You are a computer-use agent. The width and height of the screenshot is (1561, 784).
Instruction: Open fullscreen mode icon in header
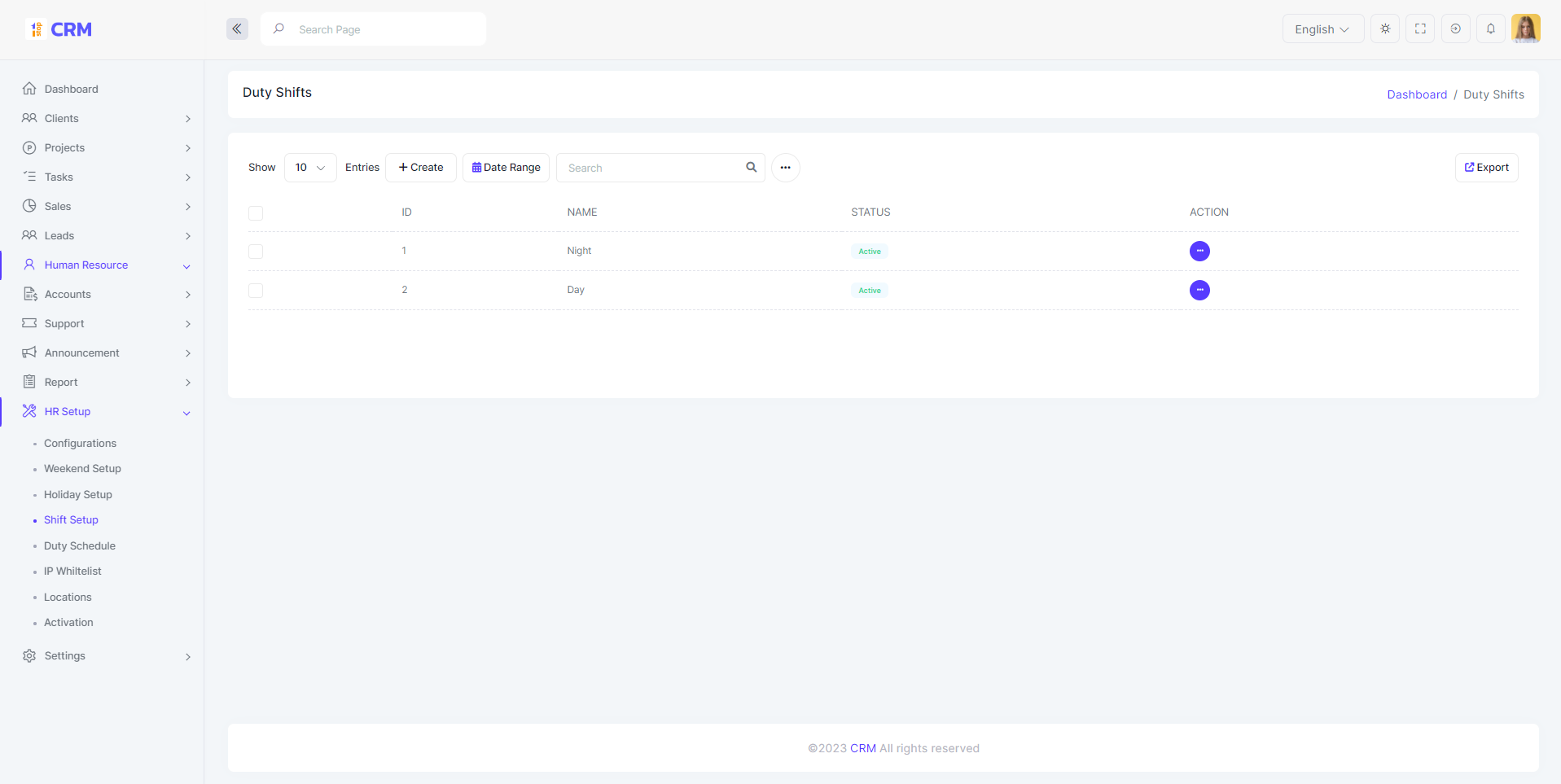(x=1420, y=28)
